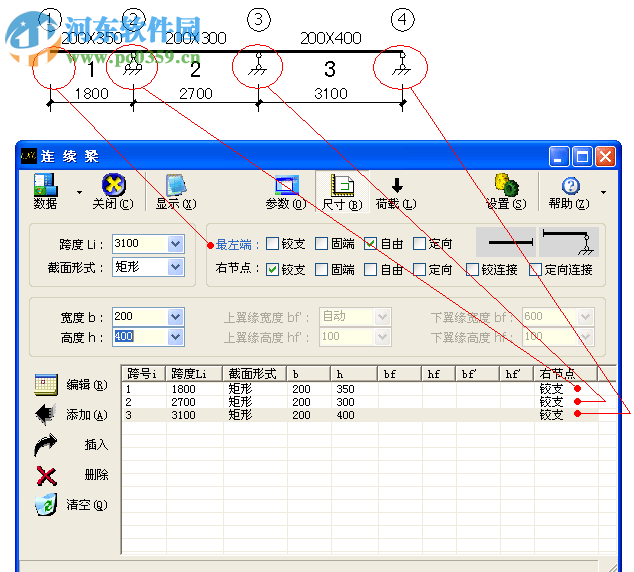Select table row 3 with span 3100
This screenshot has height=572, width=634.
pos(360,415)
